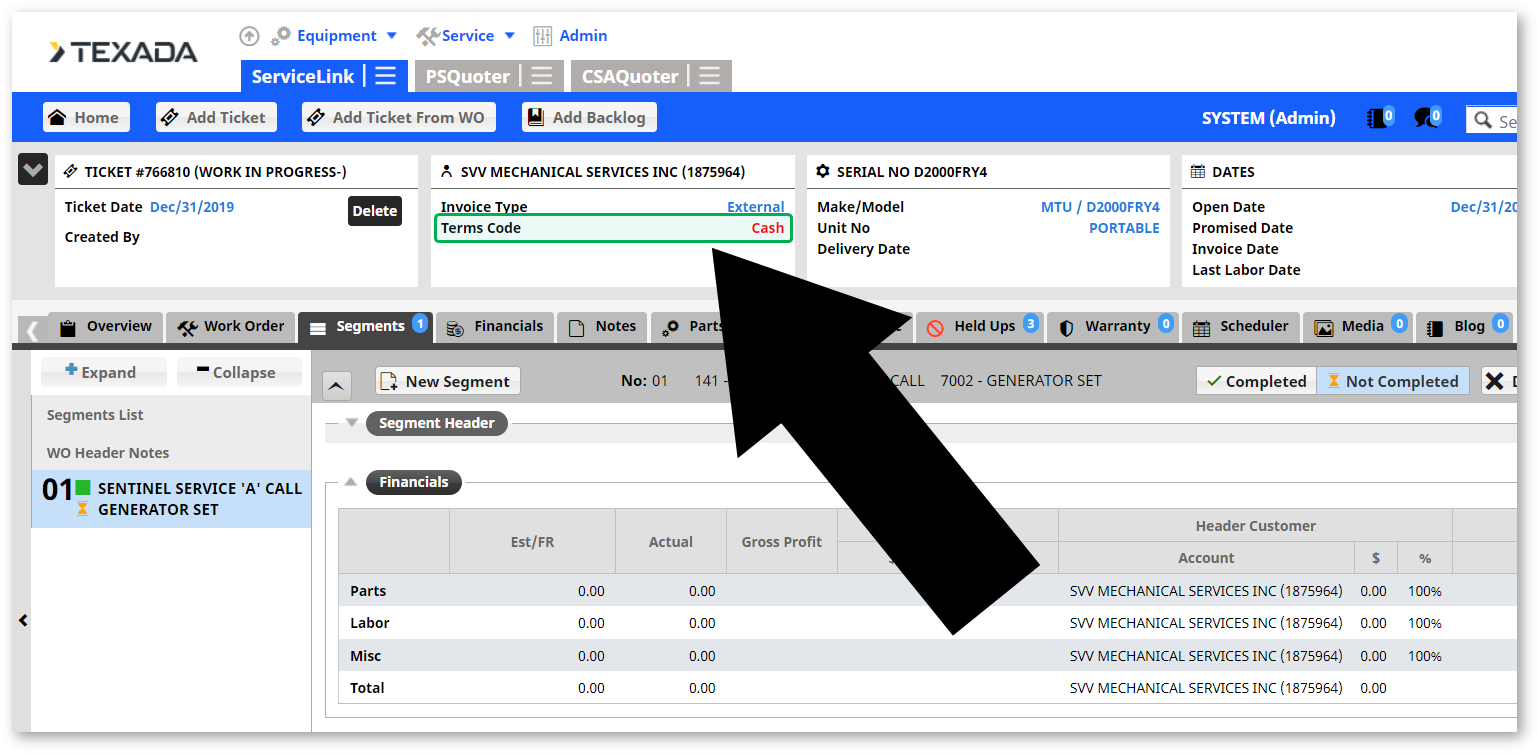Open the Warranty tab
This screenshot has height=753, width=1538.
point(1113,327)
